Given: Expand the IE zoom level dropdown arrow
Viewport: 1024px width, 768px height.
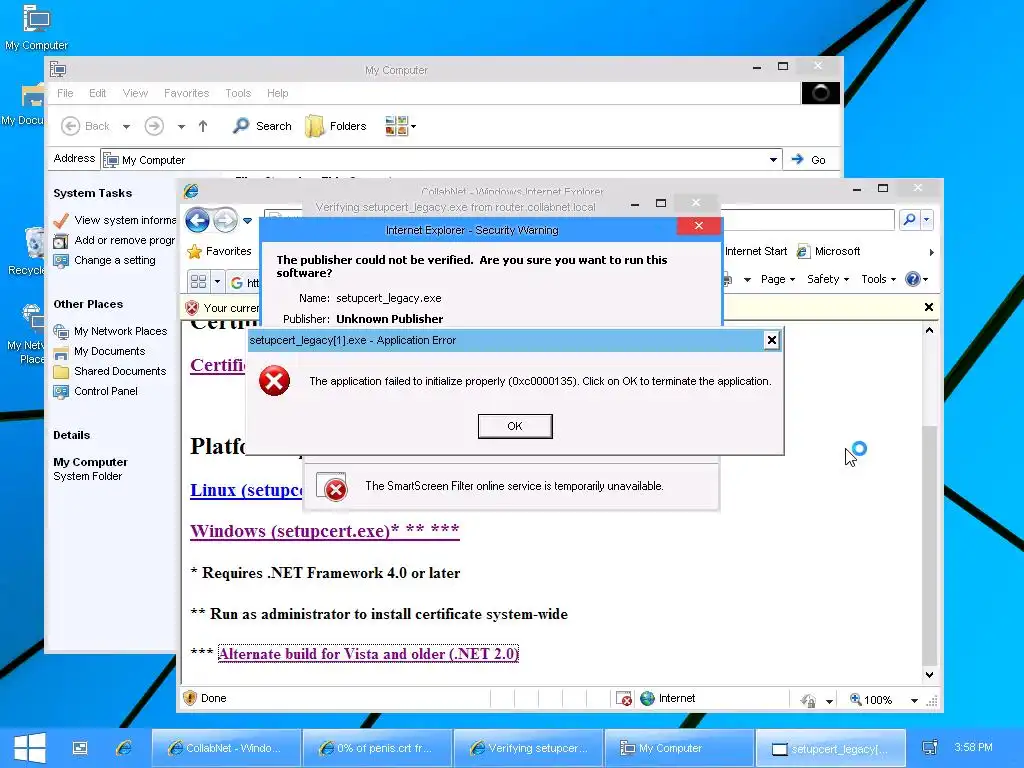Looking at the screenshot, I should [914, 700].
